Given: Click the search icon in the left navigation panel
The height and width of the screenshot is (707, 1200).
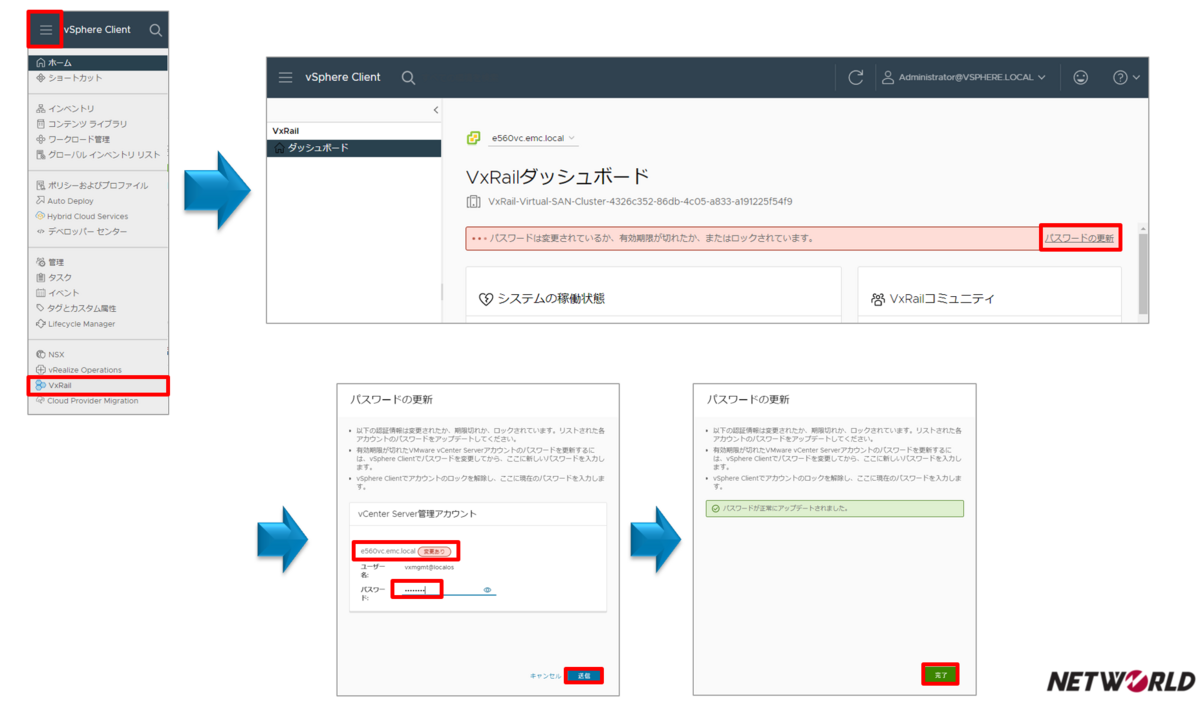Looking at the screenshot, I should tap(155, 30).
